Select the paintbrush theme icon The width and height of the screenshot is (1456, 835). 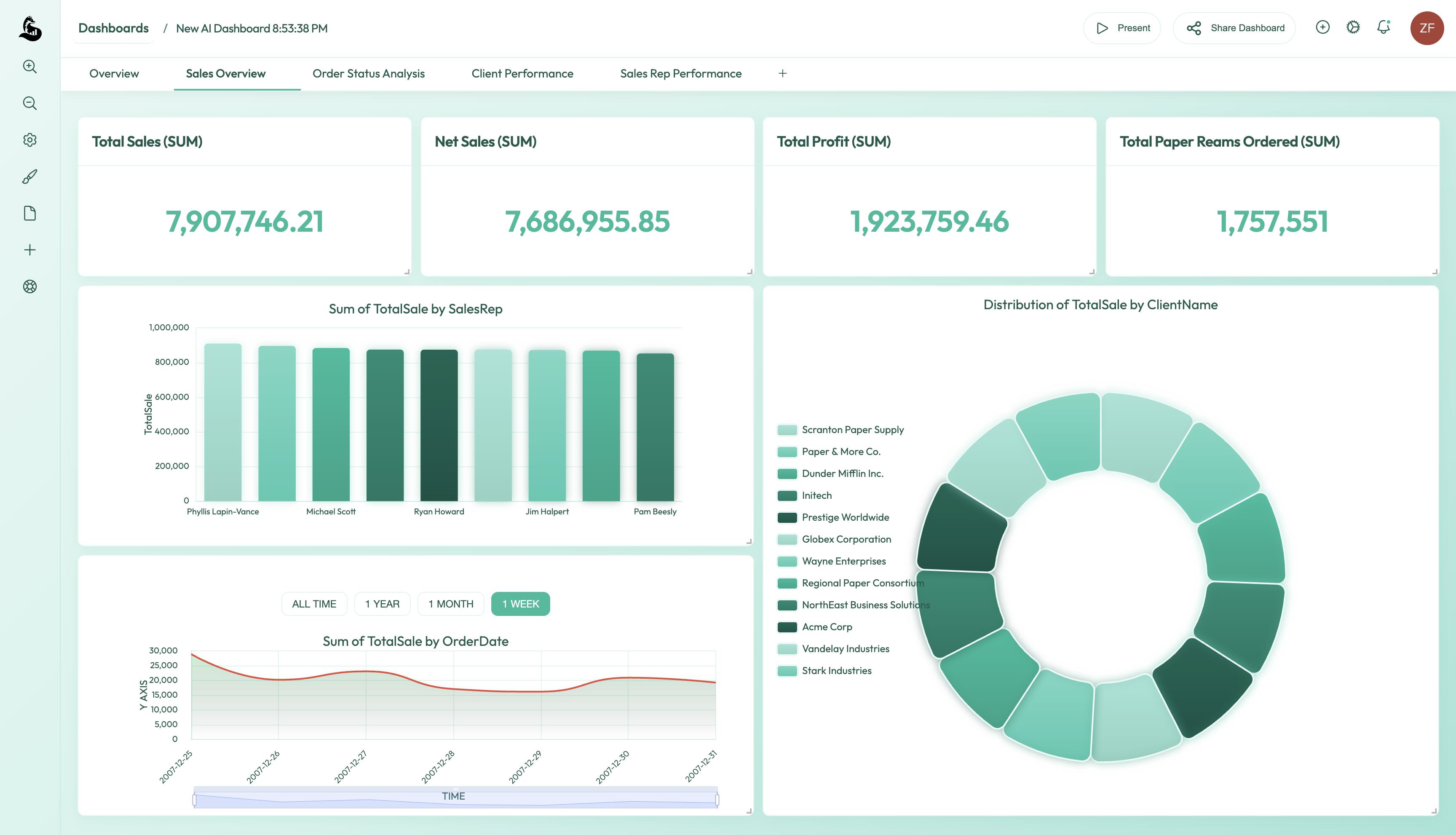point(30,177)
